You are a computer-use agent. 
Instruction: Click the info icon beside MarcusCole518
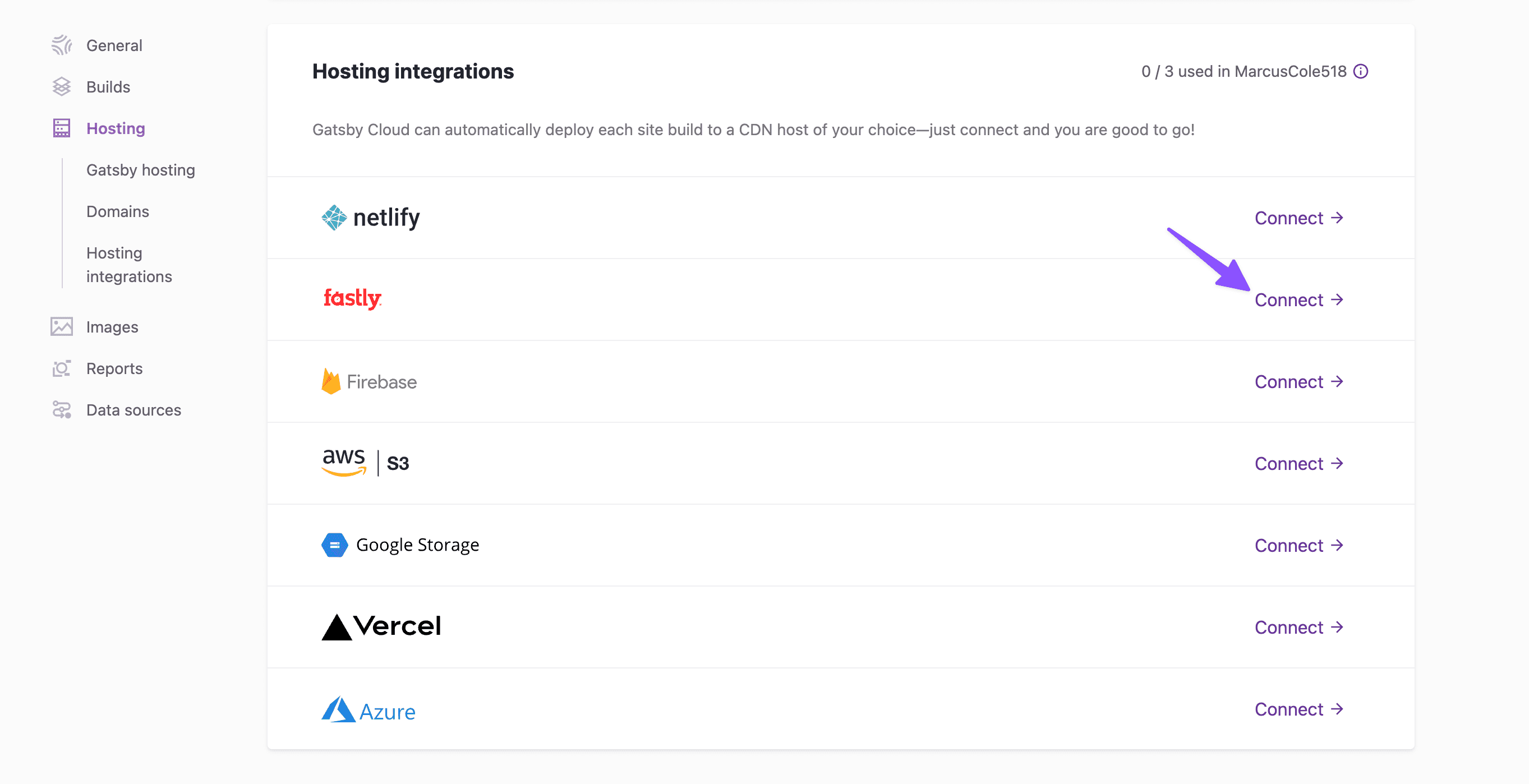point(1361,71)
